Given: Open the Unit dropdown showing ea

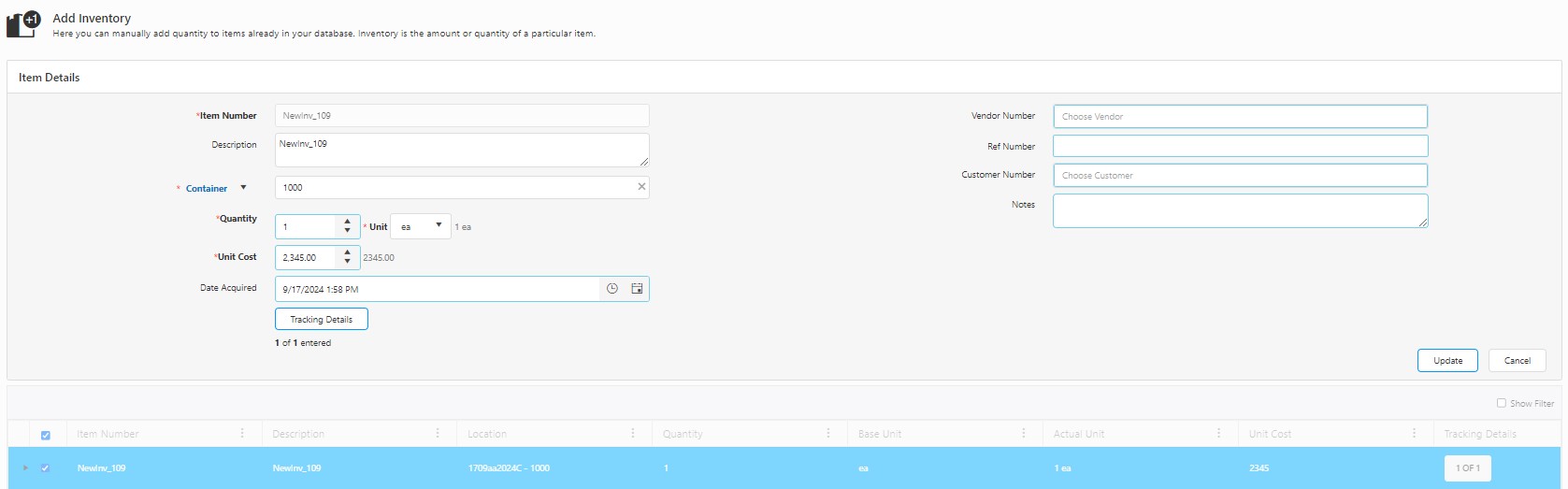Looking at the screenshot, I should tap(420, 226).
